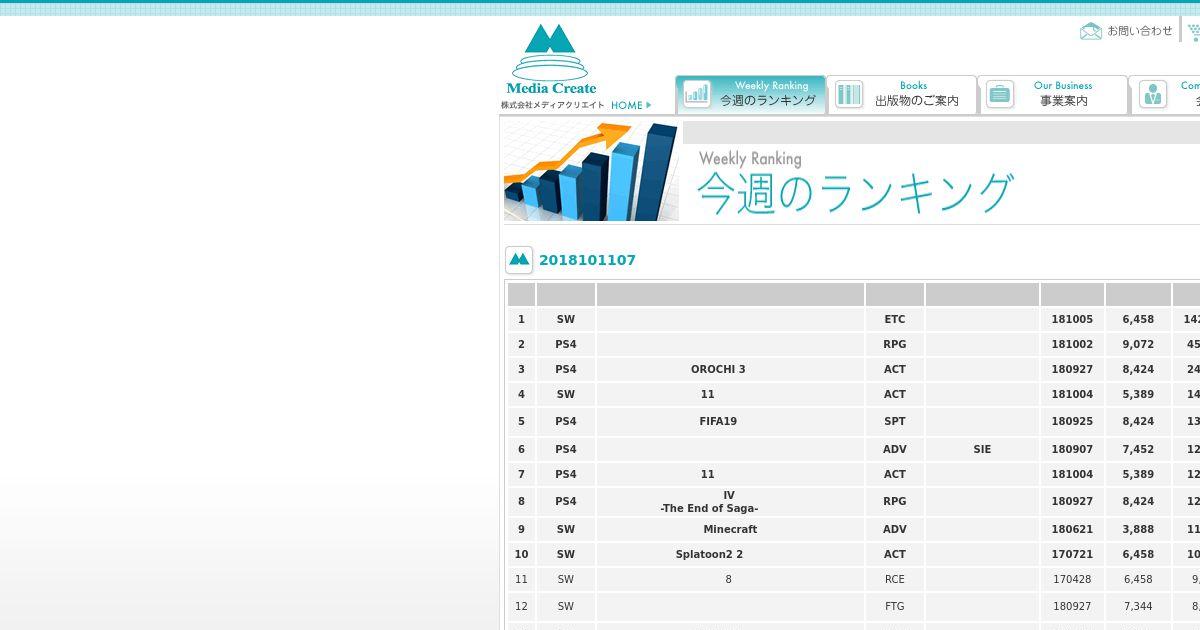
Task: Click release date 181005
Action: click(x=1072, y=319)
